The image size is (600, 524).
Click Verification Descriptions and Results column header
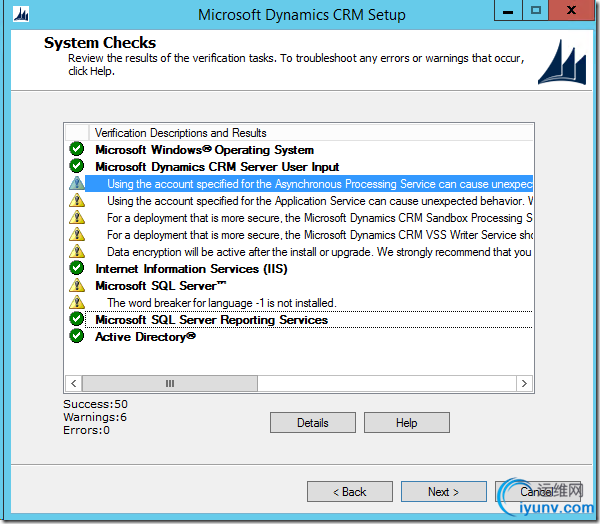(311, 133)
